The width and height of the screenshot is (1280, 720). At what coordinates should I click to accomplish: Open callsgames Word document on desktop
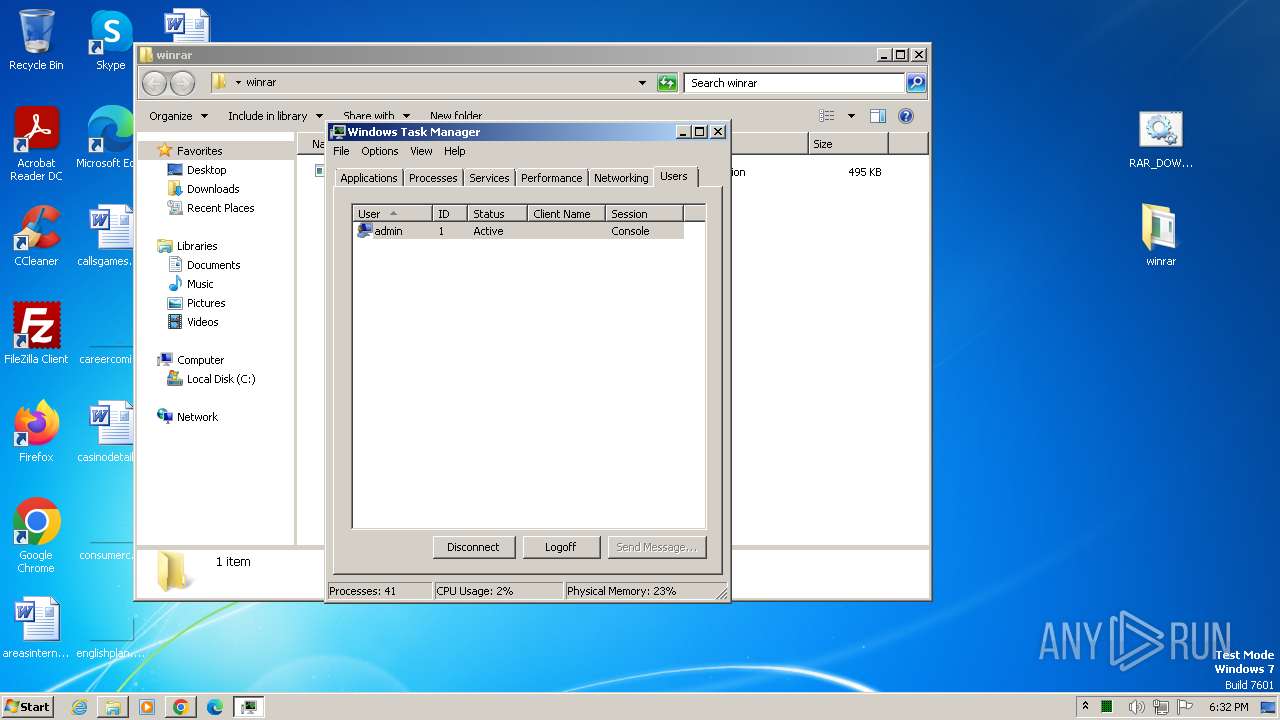click(104, 236)
